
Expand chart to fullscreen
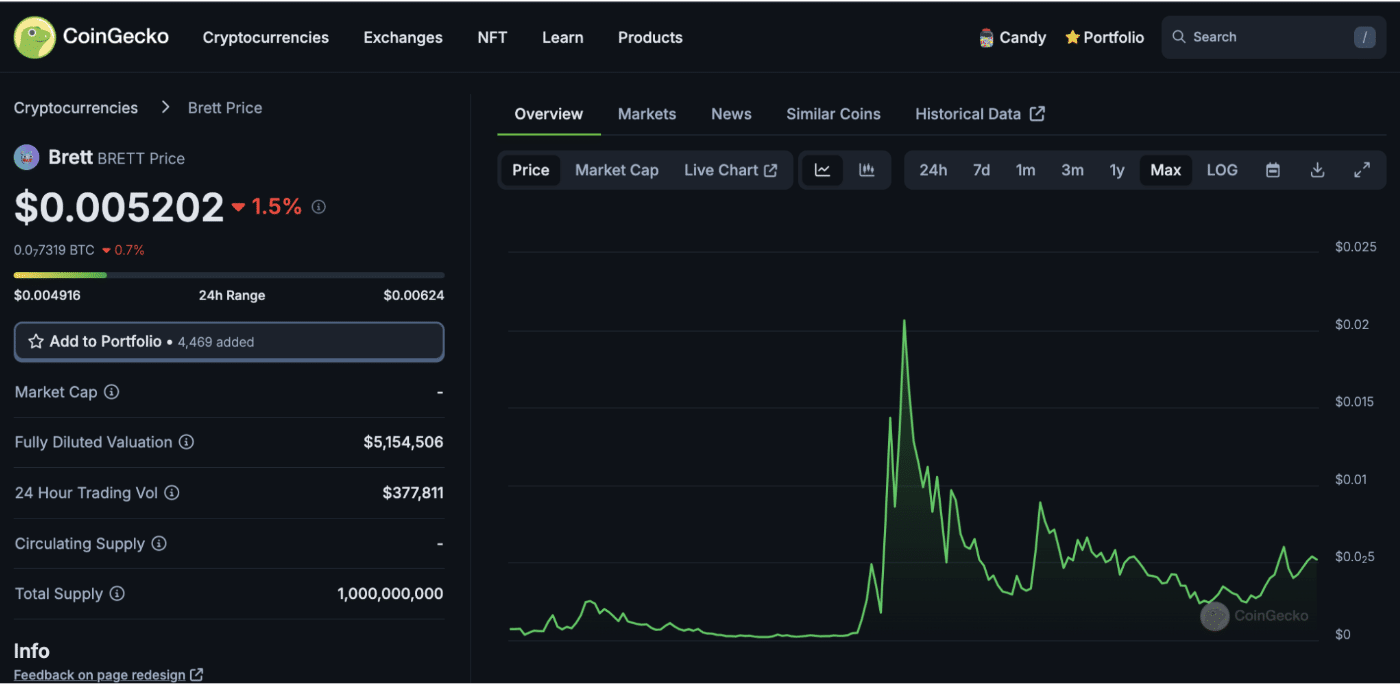point(1361,170)
